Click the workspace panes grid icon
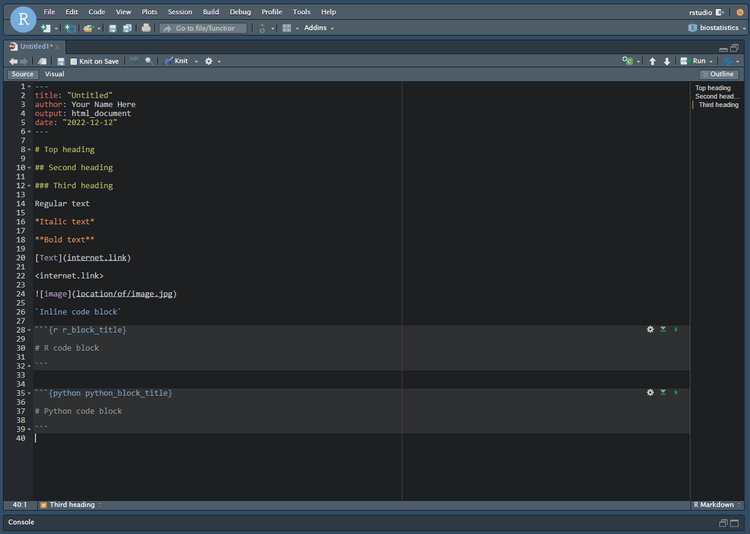This screenshot has width=750, height=534. [x=287, y=28]
